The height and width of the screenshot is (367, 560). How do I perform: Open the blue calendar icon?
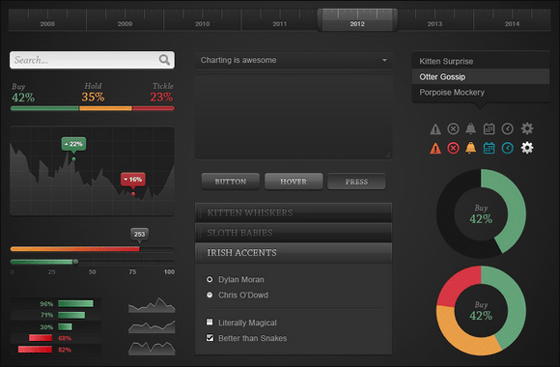489,148
